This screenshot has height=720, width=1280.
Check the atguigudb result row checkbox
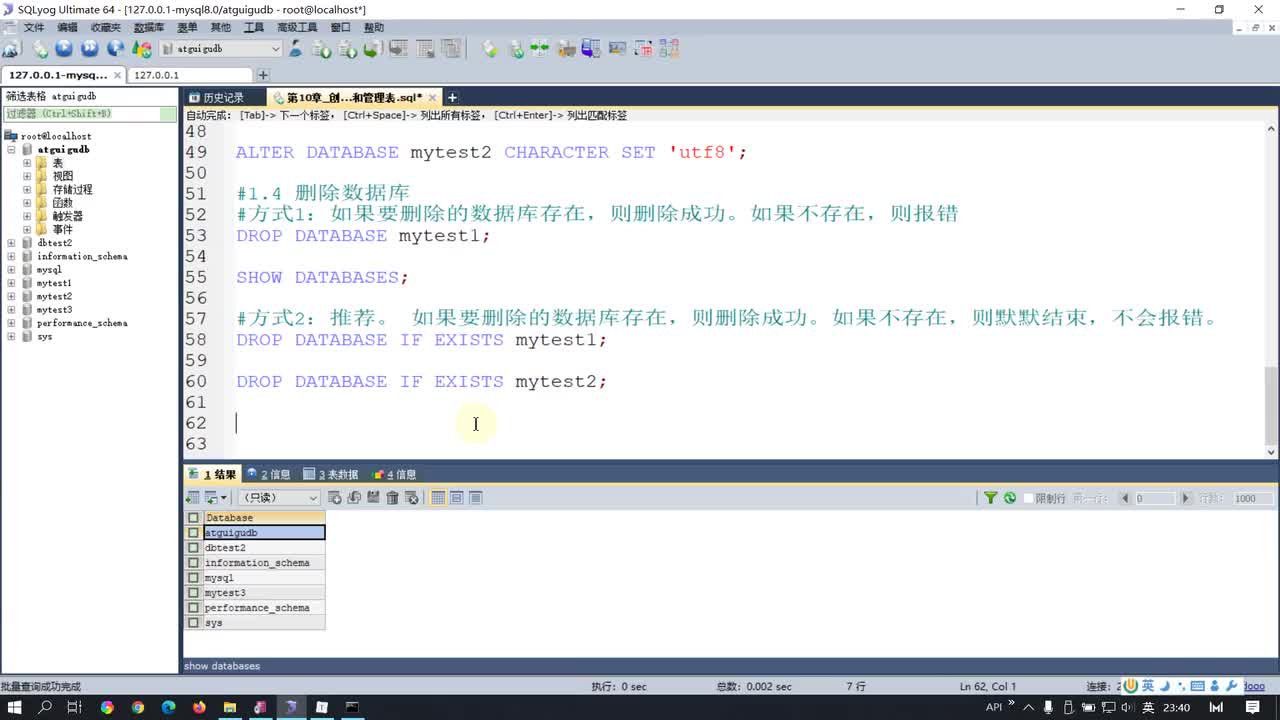[193, 533]
